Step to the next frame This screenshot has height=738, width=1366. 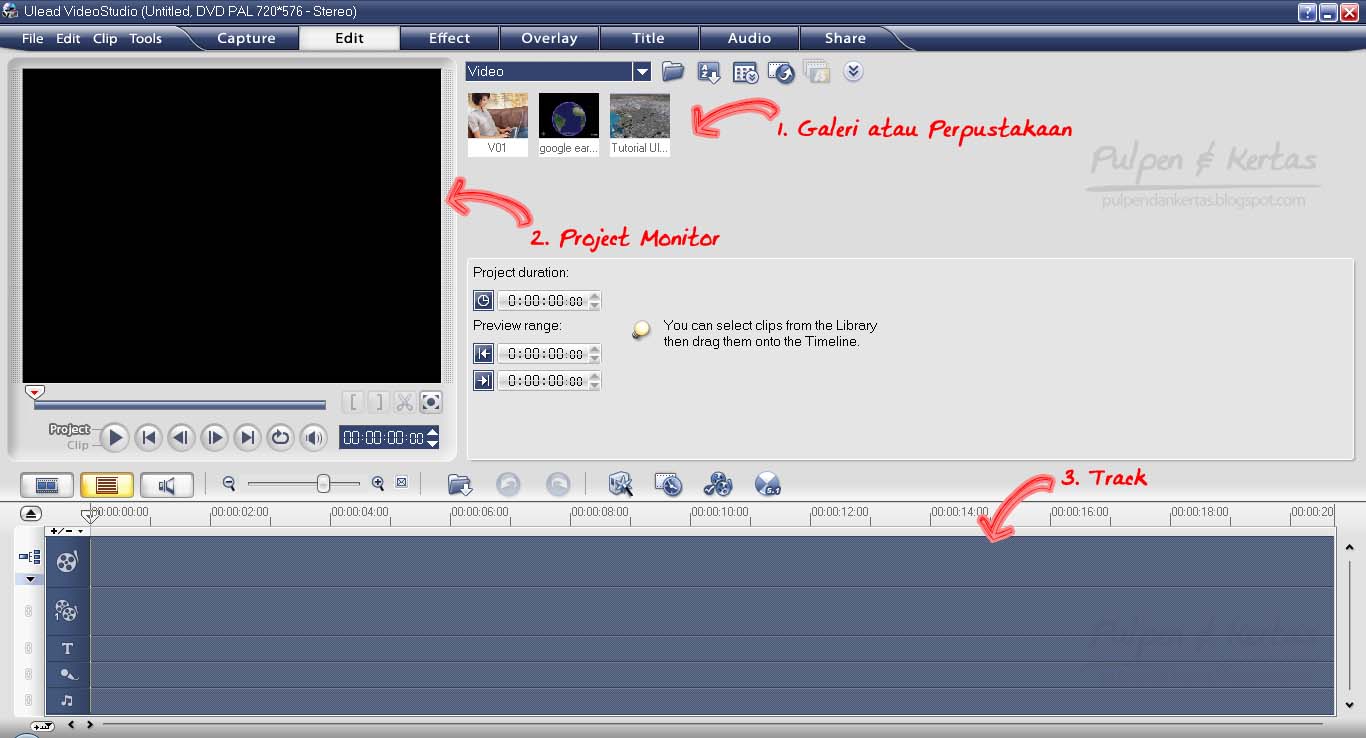(214, 437)
